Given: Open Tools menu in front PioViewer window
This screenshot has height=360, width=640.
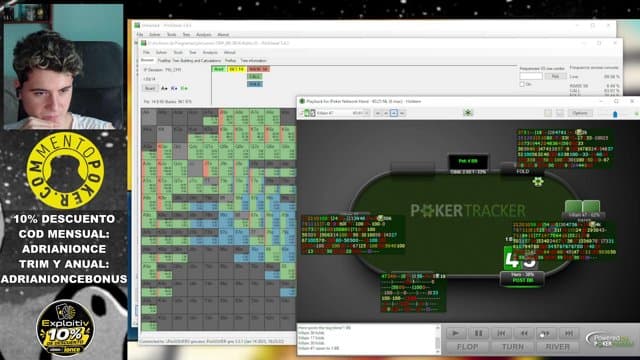Looking at the screenshot, I should point(178,53).
